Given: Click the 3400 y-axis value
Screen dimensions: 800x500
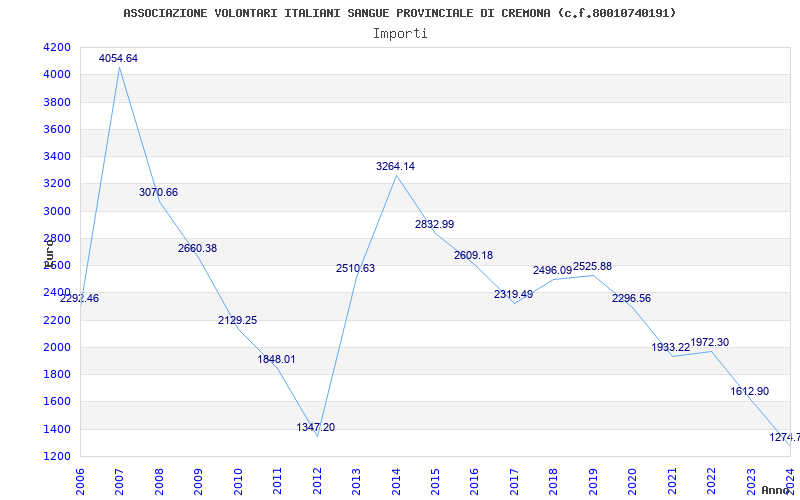Looking at the screenshot, I should pyautogui.click(x=58, y=156).
